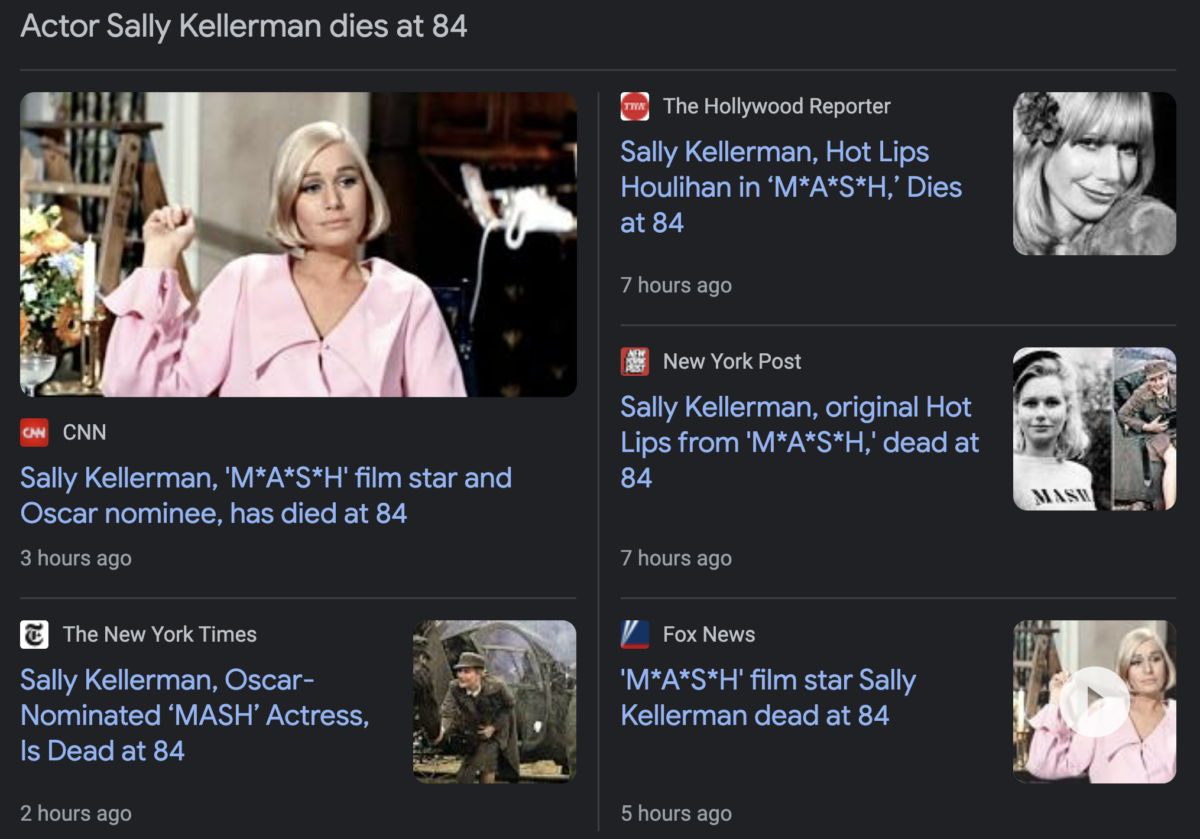The width and height of the screenshot is (1200, 839).
Task: Click 'The New York Times' source name
Action: [x=160, y=634]
